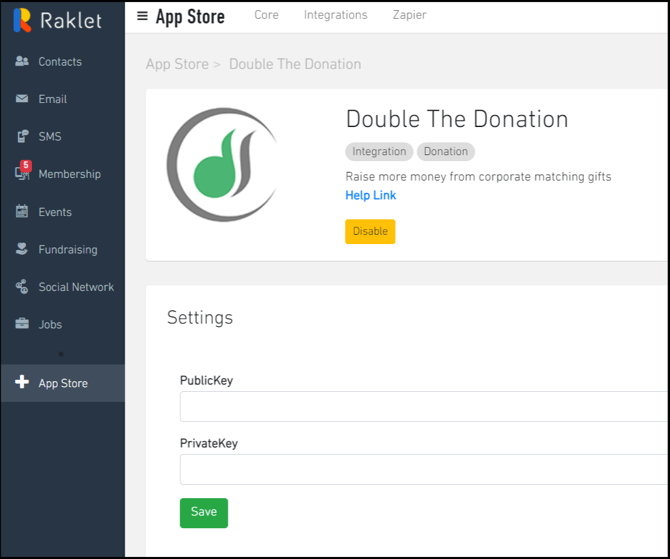The width and height of the screenshot is (670, 559).
Task: Toggle the hamburger menu in header
Action: coord(142,16)
